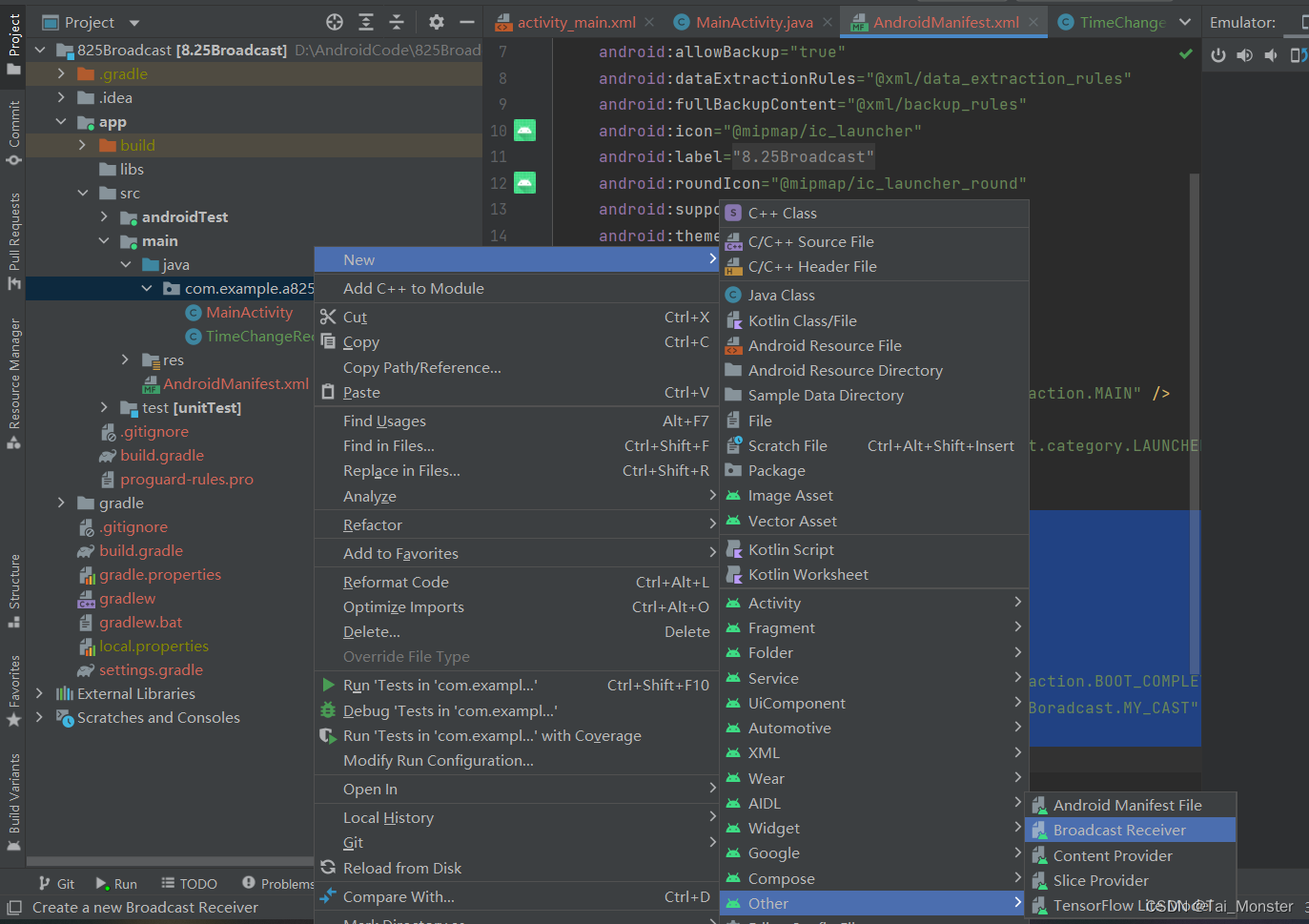Open the Git tool window at bottom
The height and width of the screenshot is (924, 1309).
pyautogui.click(x=56, y=884)
